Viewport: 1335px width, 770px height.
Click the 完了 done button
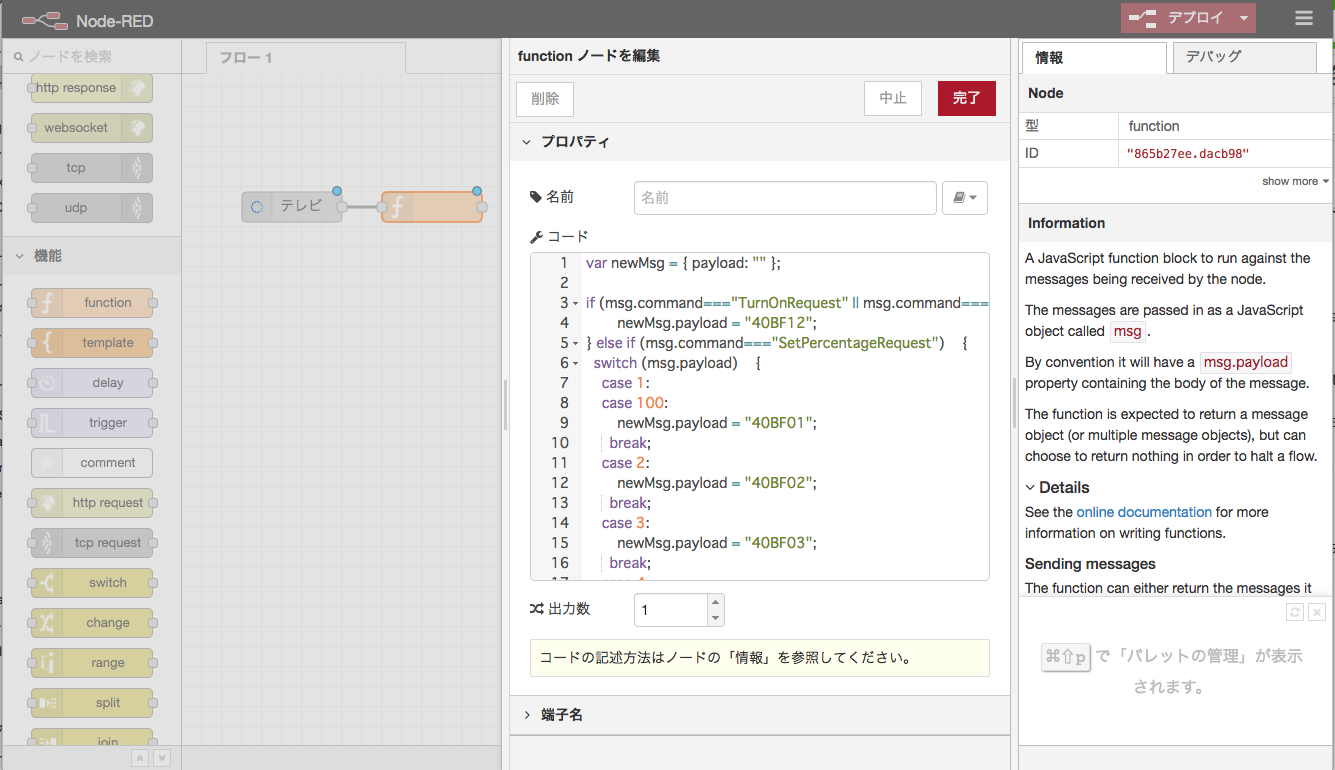967,98
